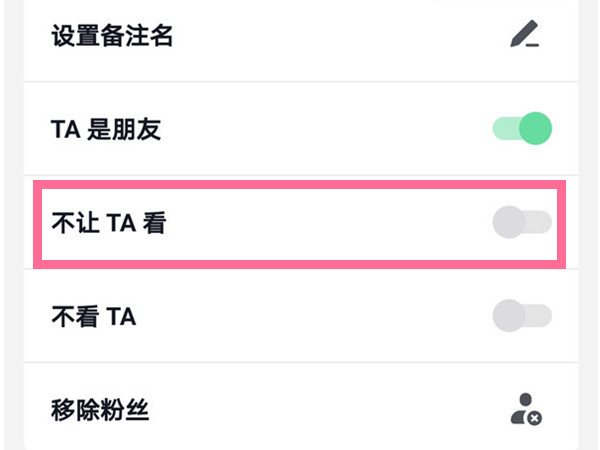Click the gray track of 不让 TA 看 toggle
Screen dimensions: 600x450
click(x=541, y=223)
